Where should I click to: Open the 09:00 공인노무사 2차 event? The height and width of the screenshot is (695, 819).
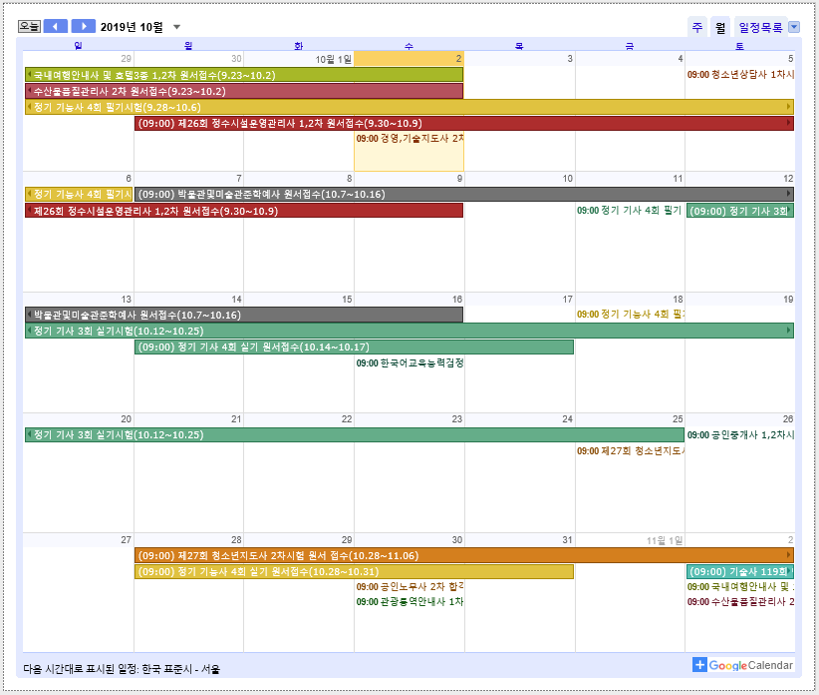tap(410, 587)
